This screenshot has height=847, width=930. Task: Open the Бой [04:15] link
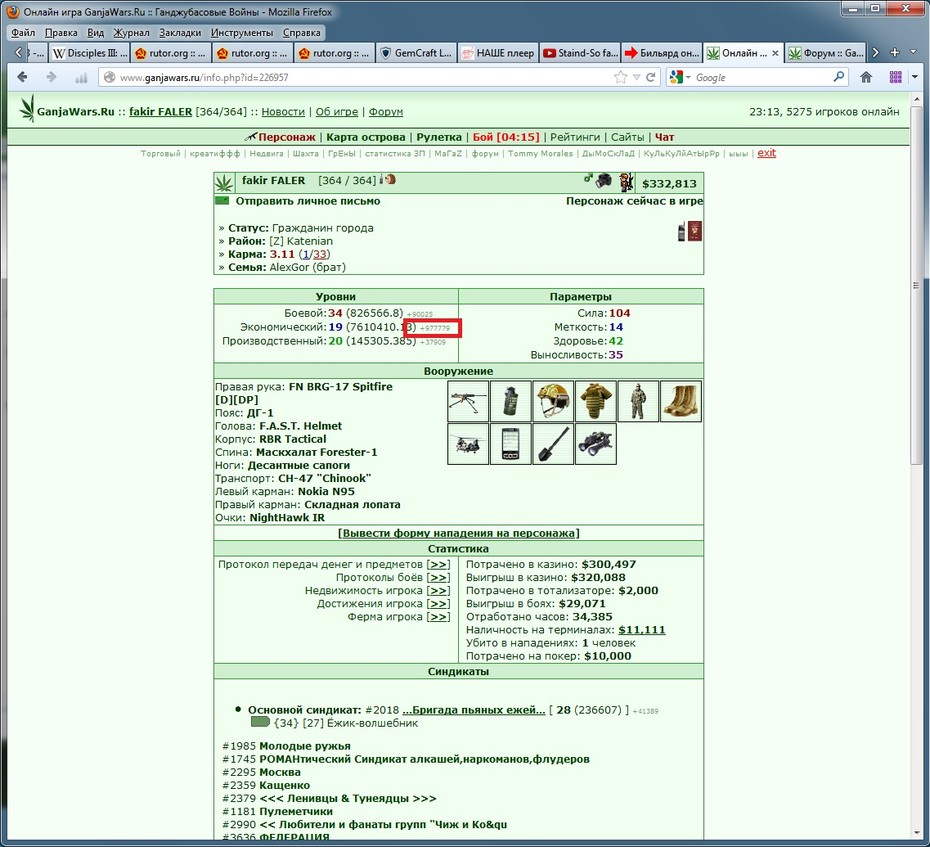(505, 137)
